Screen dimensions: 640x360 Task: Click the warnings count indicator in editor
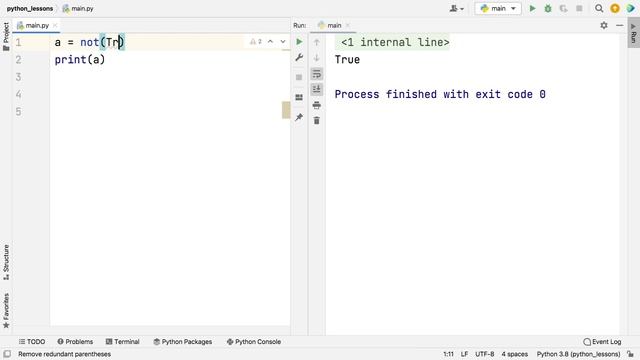(256, 42)
